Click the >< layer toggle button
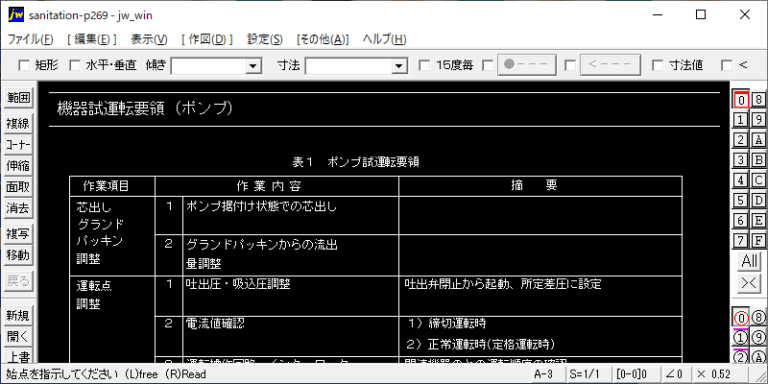This screenshot has height=384, width=768. click(749, 284)
